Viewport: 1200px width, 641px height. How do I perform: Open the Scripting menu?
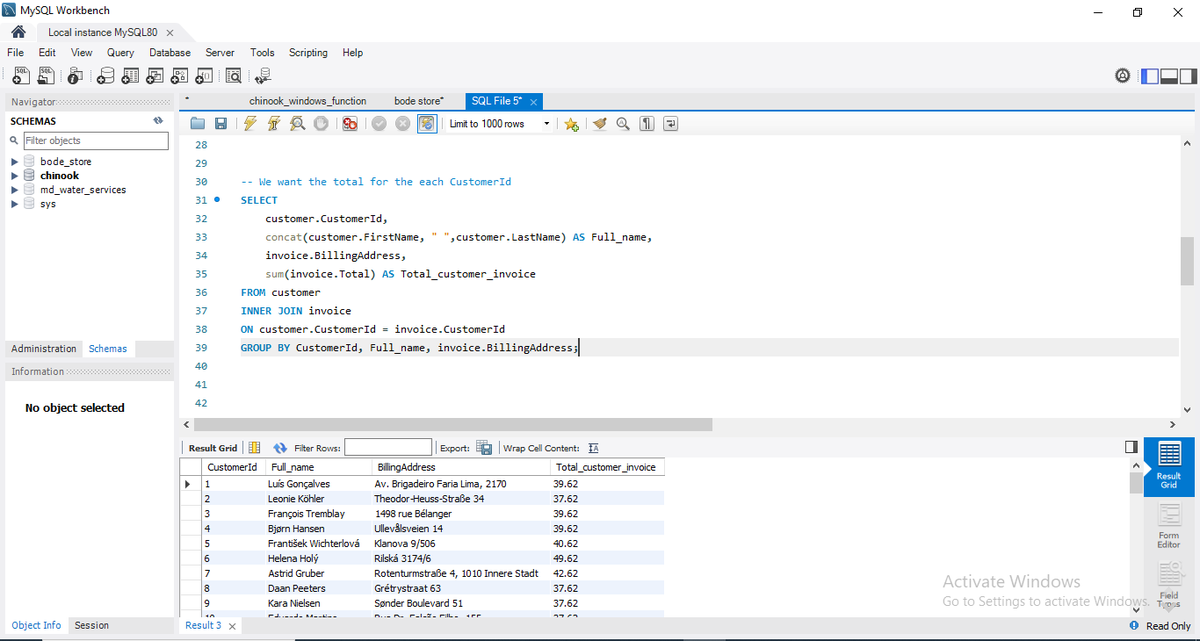[x=308, y=52]
